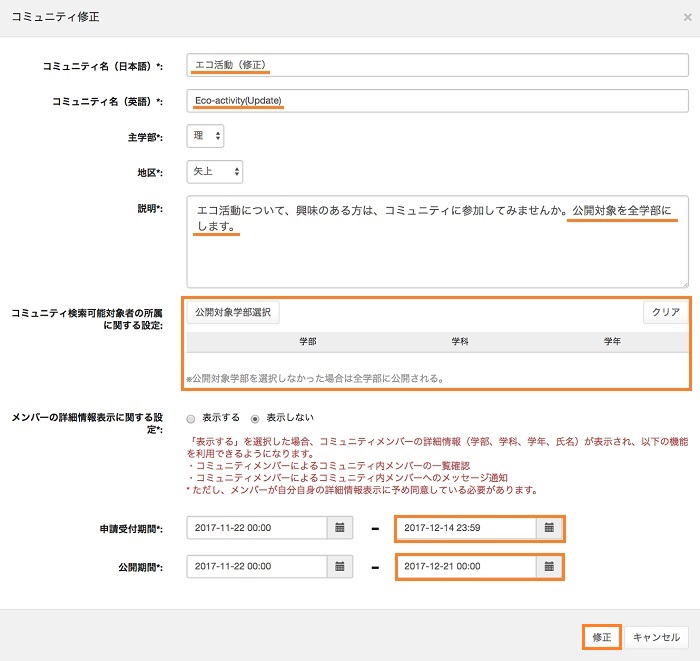Open calendar for application period end date
Screen dimensions: 700x661
coord(549,528)
